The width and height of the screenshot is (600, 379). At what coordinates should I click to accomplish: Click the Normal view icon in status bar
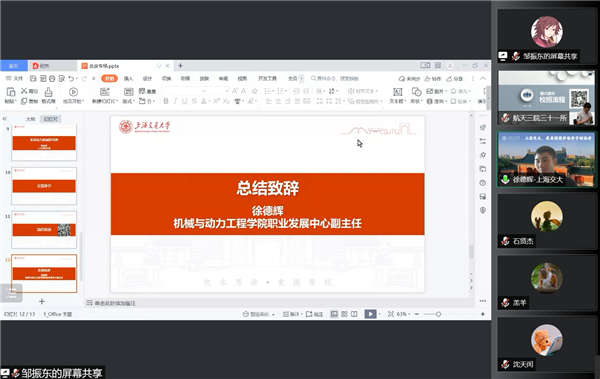(334, 314)
